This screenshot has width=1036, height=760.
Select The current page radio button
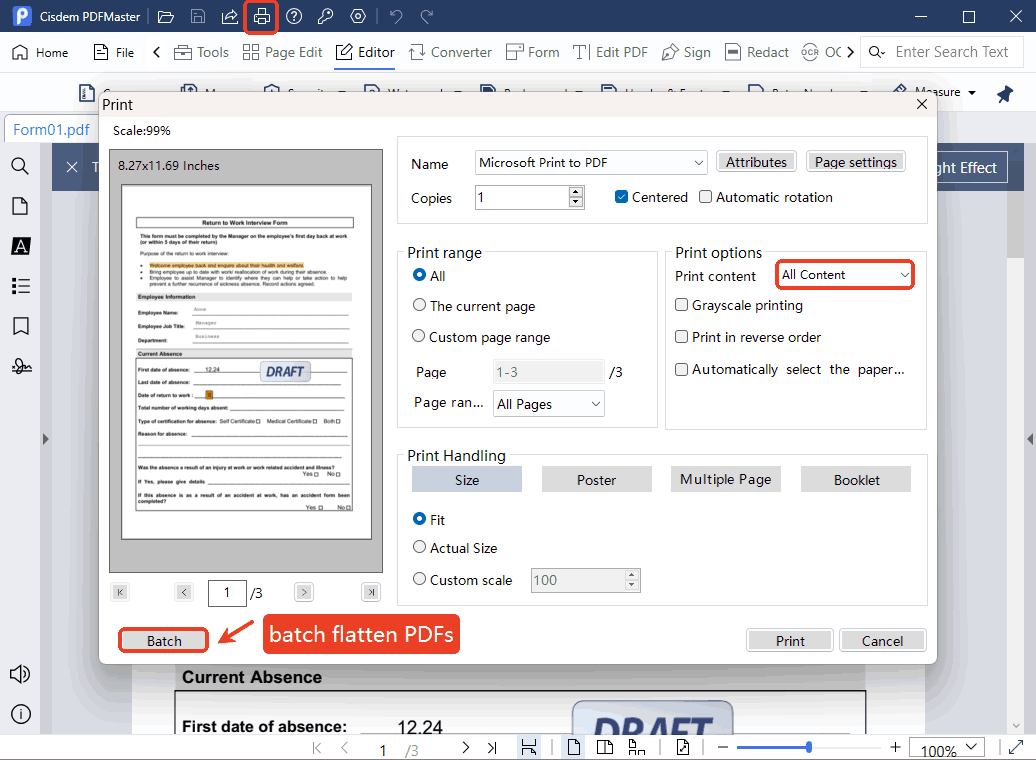420,306
